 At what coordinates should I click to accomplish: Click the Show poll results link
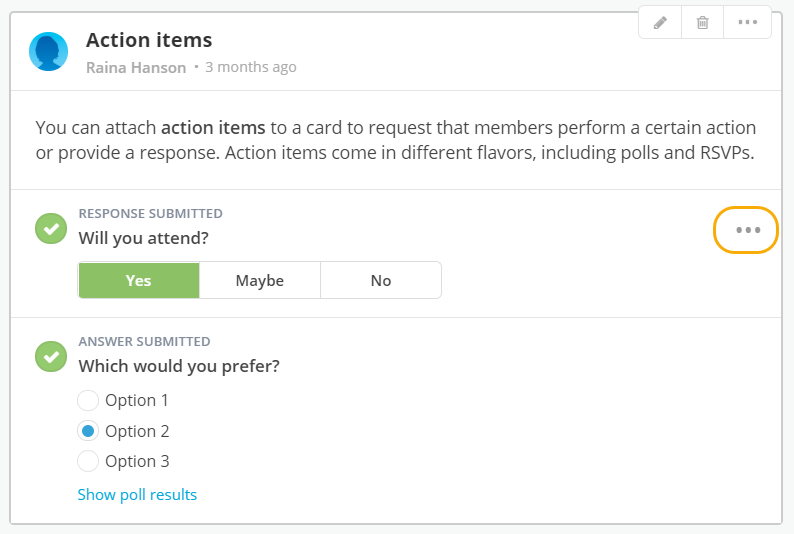coord(137,495)
